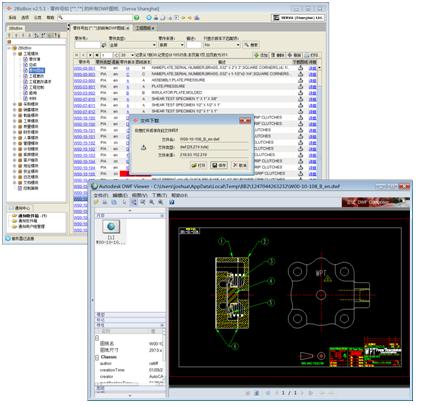Click the description filter input field

(194, 45)
